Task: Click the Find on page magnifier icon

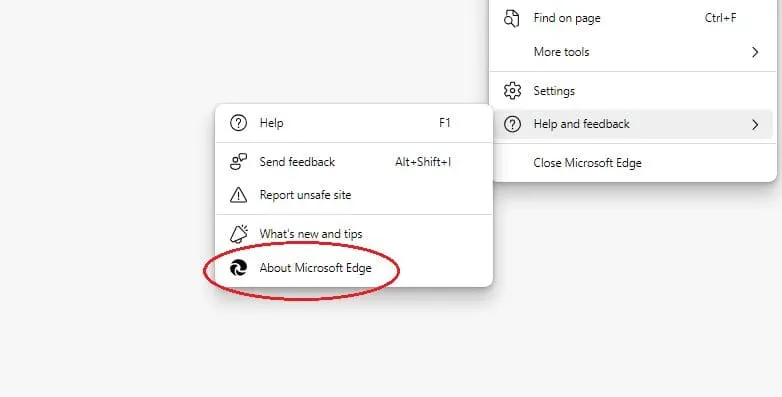Action: coord(512,18)
